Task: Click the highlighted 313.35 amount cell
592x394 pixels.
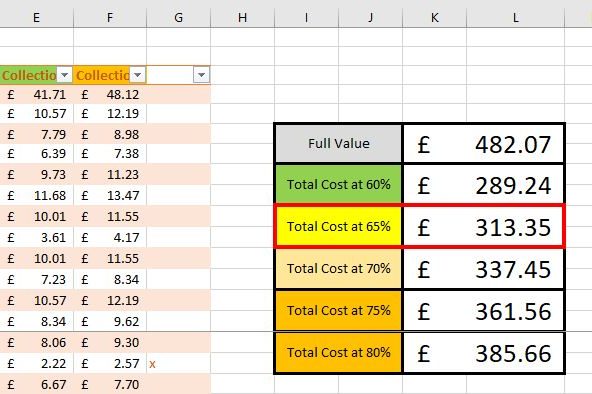Action: click(x=484, y=226)
